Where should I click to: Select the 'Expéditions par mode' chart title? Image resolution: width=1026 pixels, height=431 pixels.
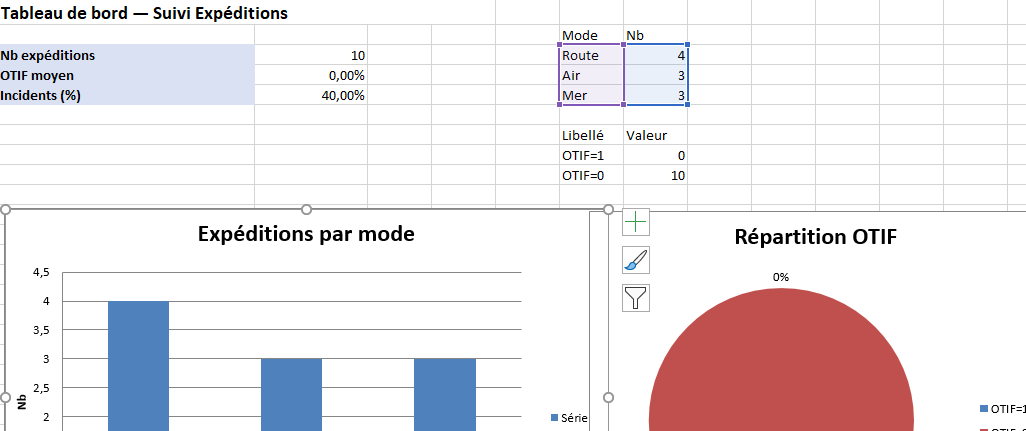click(306, 234)
